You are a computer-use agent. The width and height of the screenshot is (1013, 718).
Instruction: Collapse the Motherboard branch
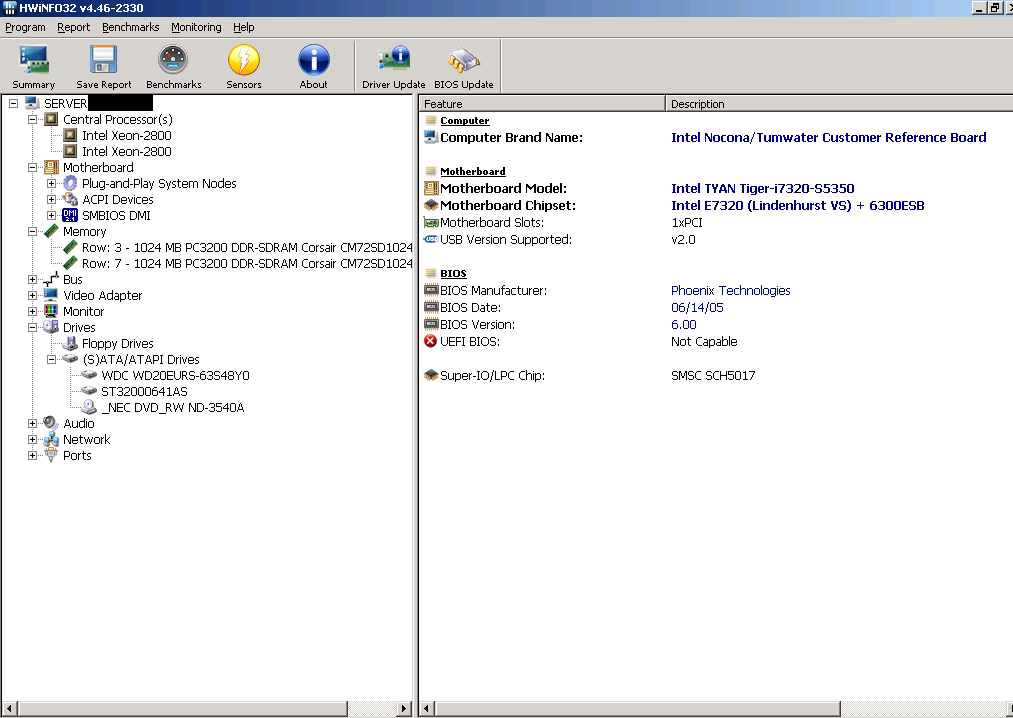point(32,167)
